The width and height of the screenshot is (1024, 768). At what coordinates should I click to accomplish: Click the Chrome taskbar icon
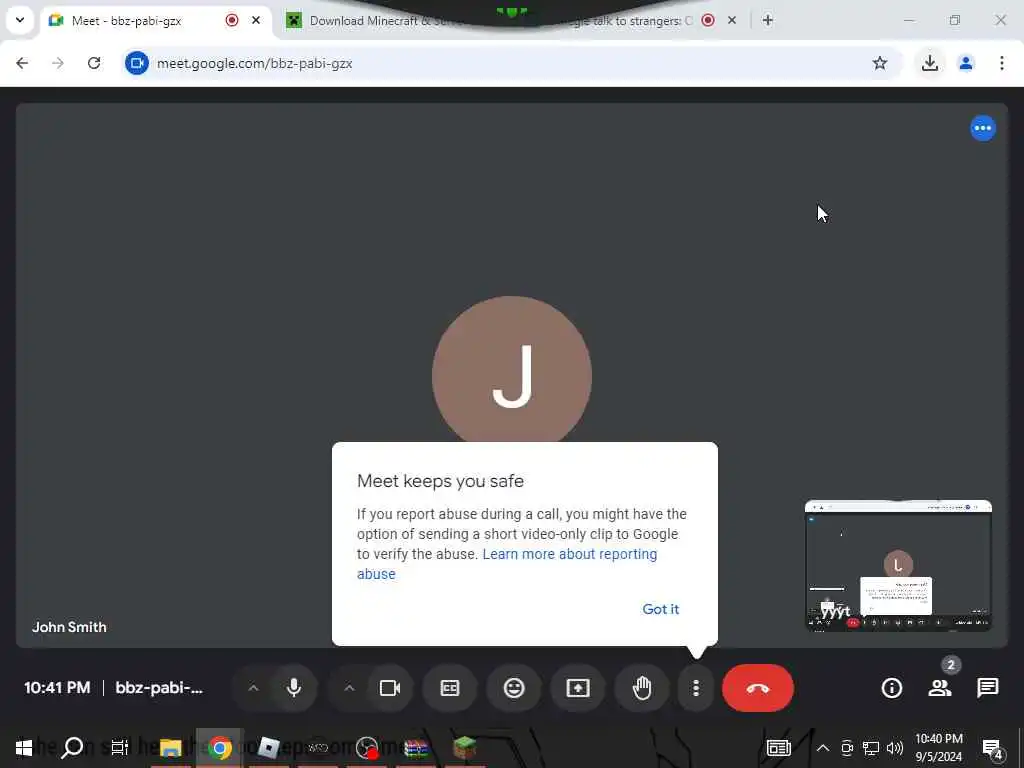(x=220, y=748)
